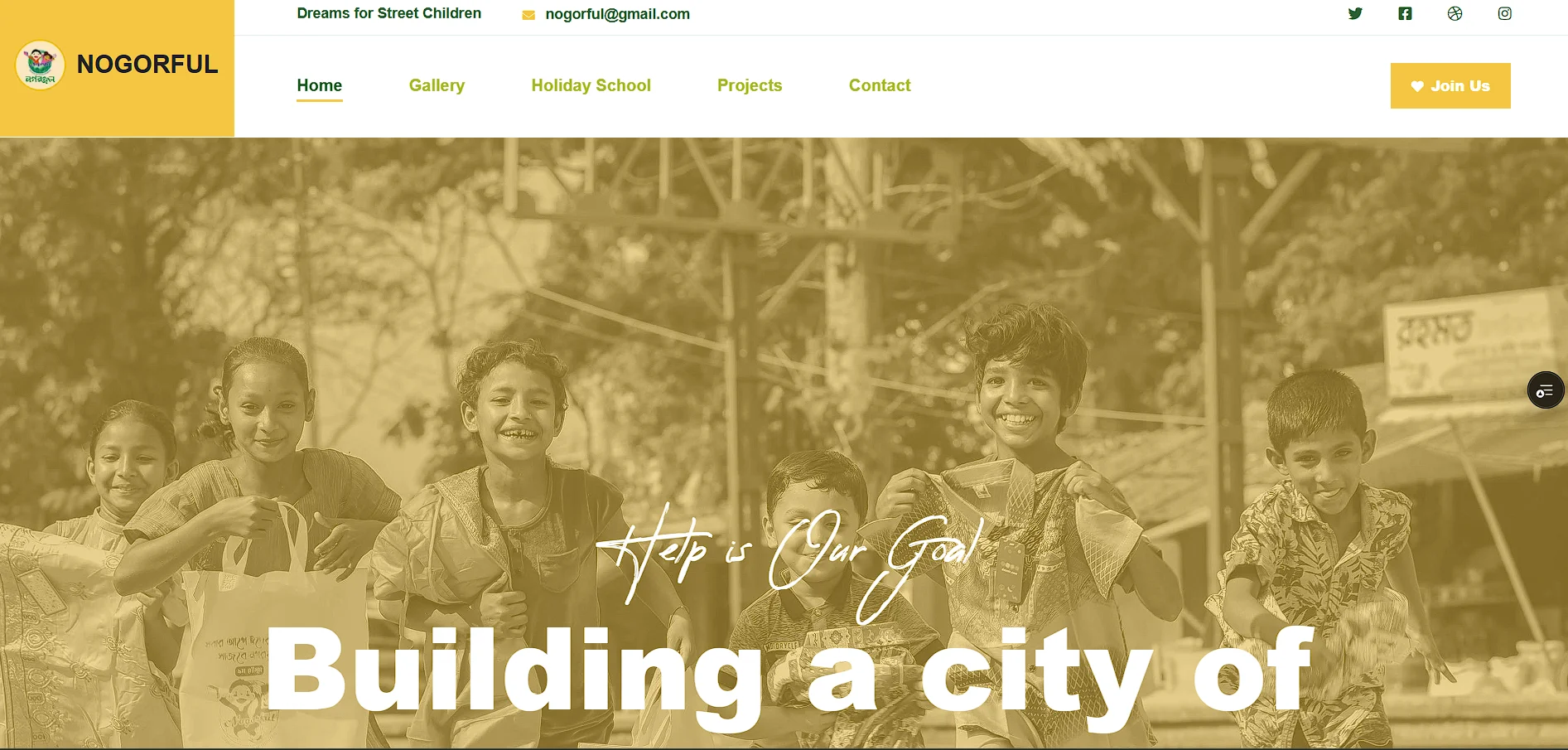Click the nogorful@gmail.com email link

pyautogui.click(x=617, y=14)
